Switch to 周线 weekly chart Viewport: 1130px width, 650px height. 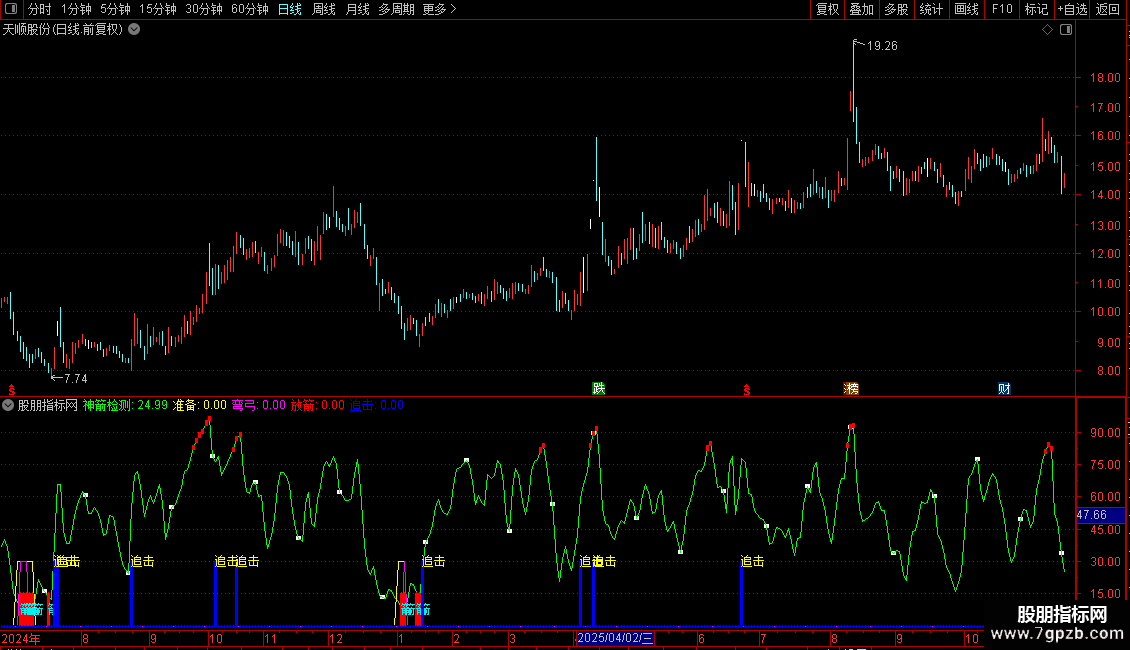[324, 9]
